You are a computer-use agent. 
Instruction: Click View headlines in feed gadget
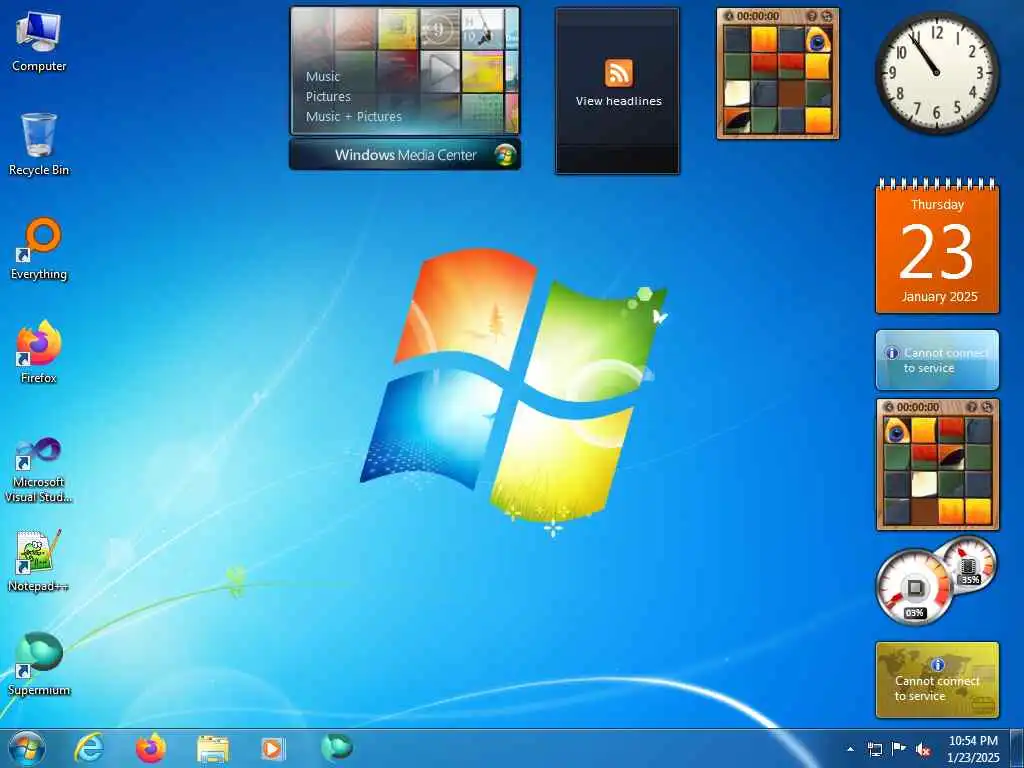pyautogui.click(x=618, y=101)
